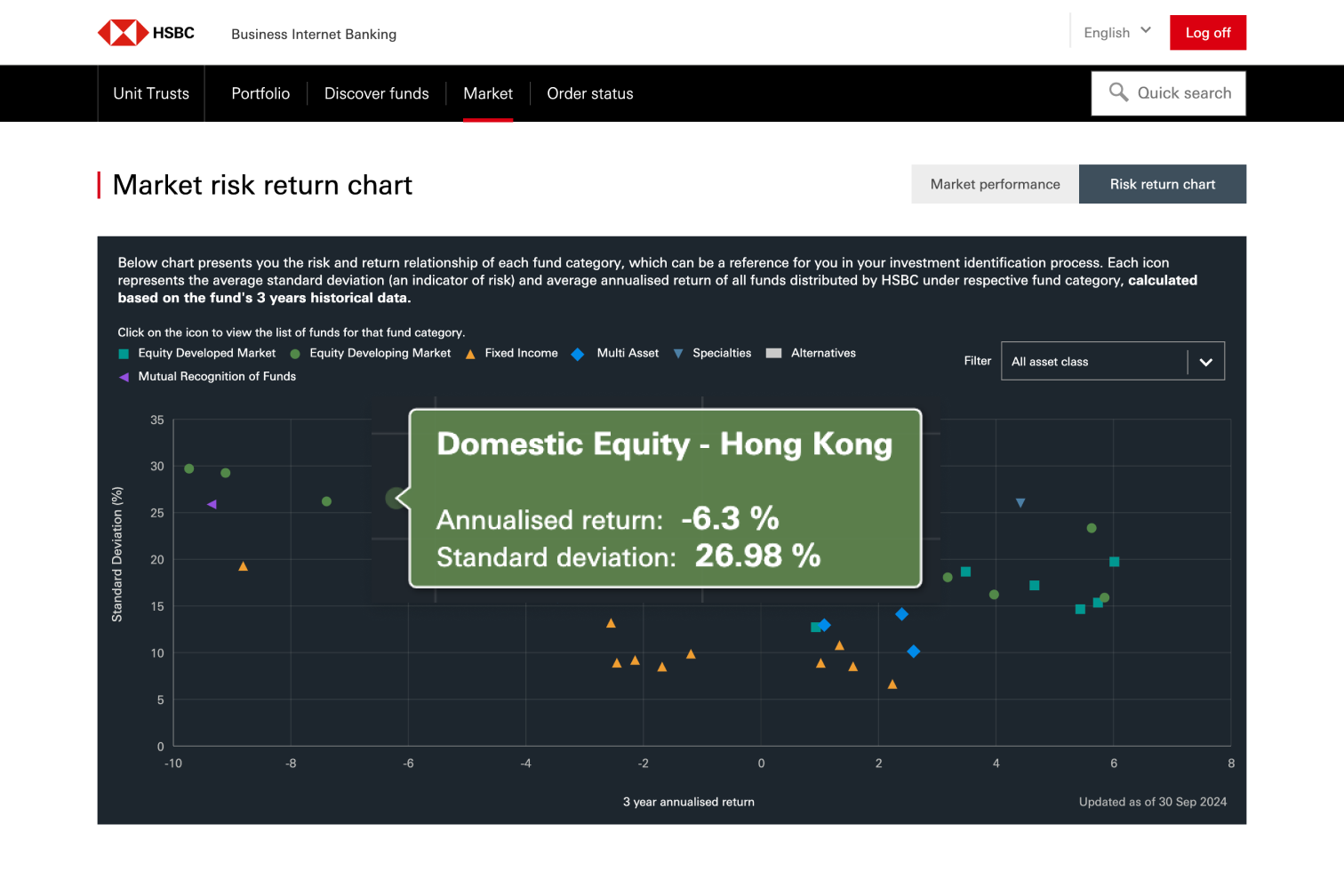Click the HSBC logo
This screenshot has height=896, width=1344.
[x=146, y=33]
